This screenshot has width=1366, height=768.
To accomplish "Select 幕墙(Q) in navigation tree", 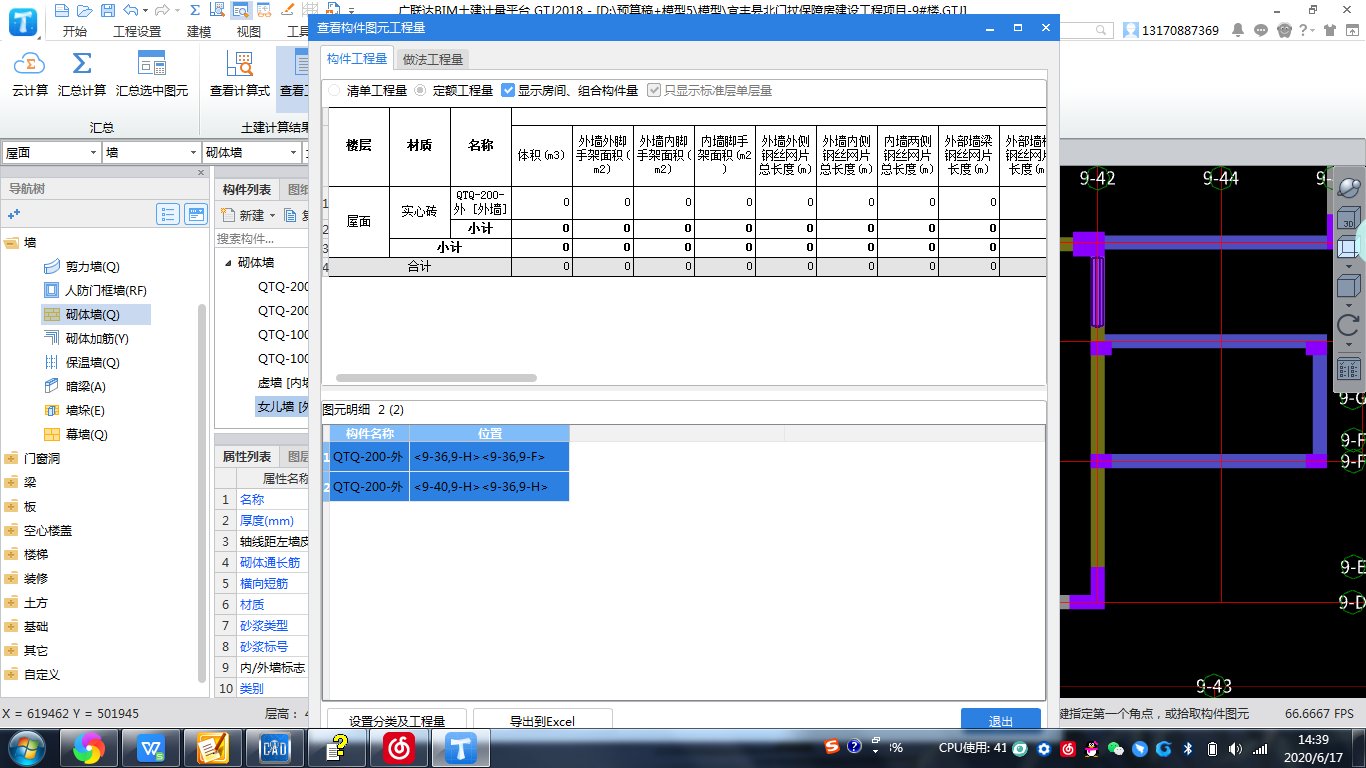I will pyautogui.click(x=86, y=434).
